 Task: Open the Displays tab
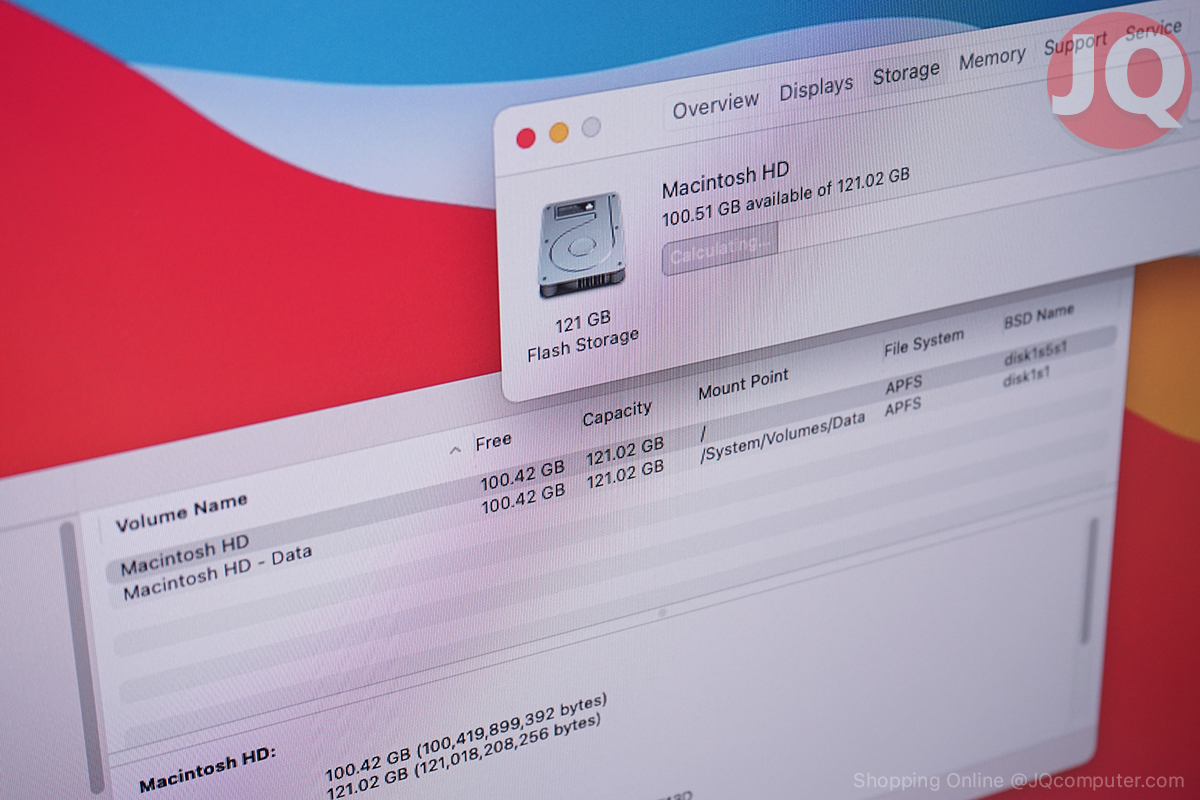tap(816, 88)
